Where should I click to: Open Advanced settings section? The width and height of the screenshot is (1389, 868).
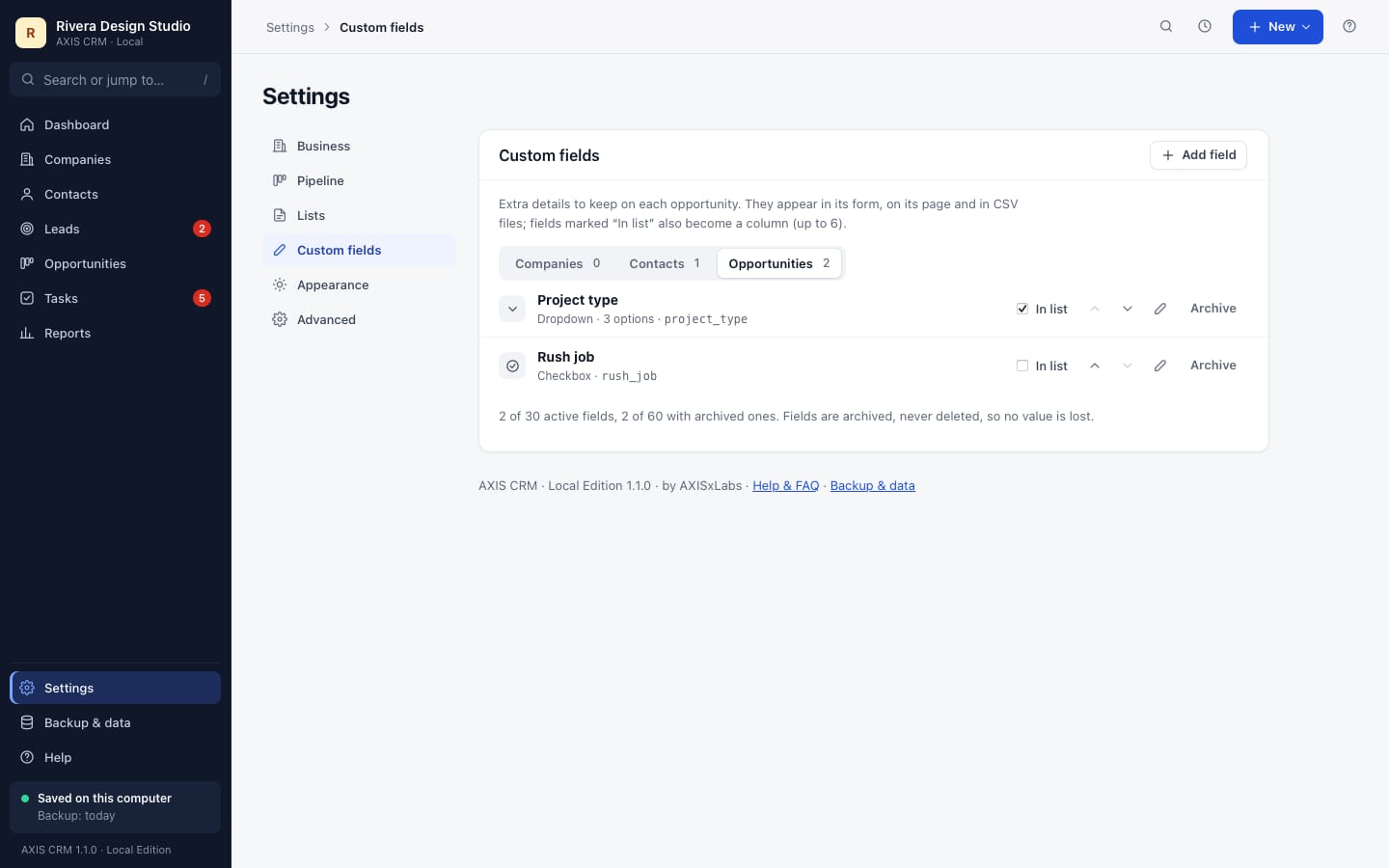point(359,319)
